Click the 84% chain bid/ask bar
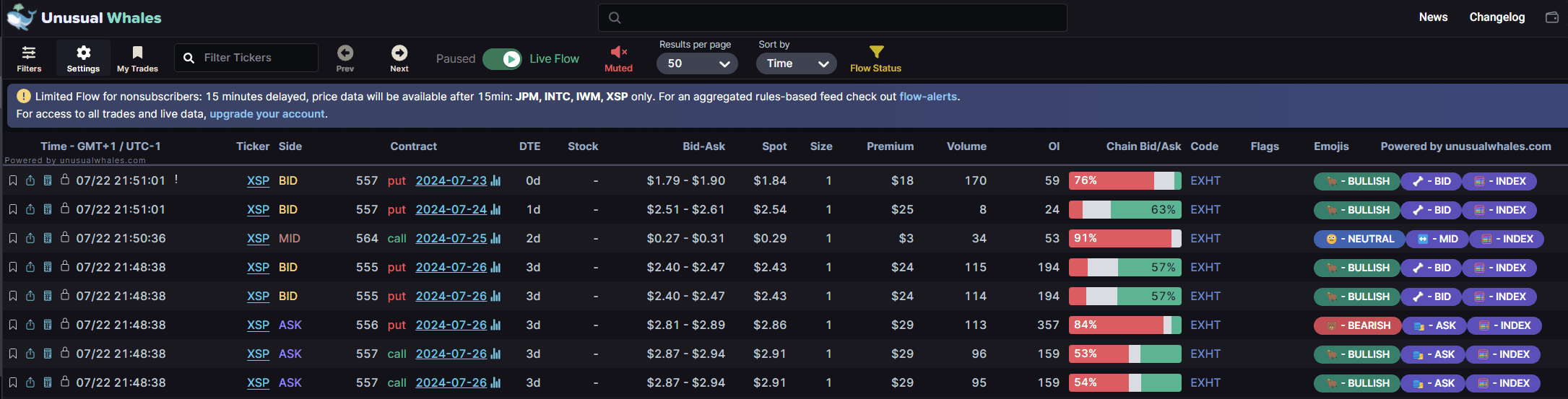The image size is (1568, 399). [x=1125, y=325]
